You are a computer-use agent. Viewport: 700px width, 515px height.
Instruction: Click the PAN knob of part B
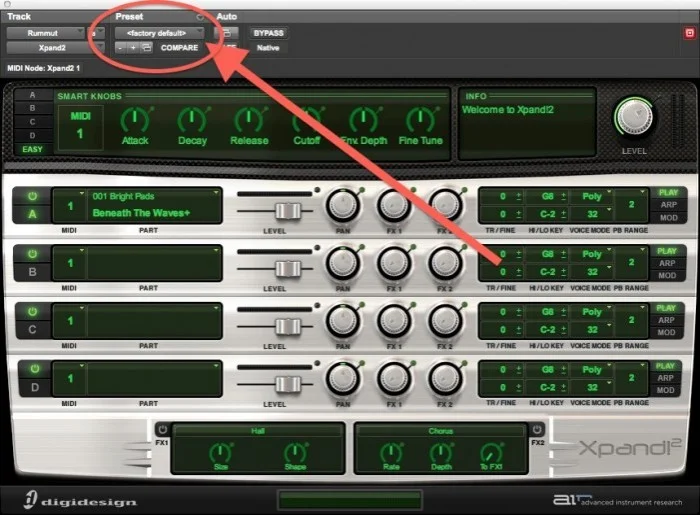coord(343,263)
